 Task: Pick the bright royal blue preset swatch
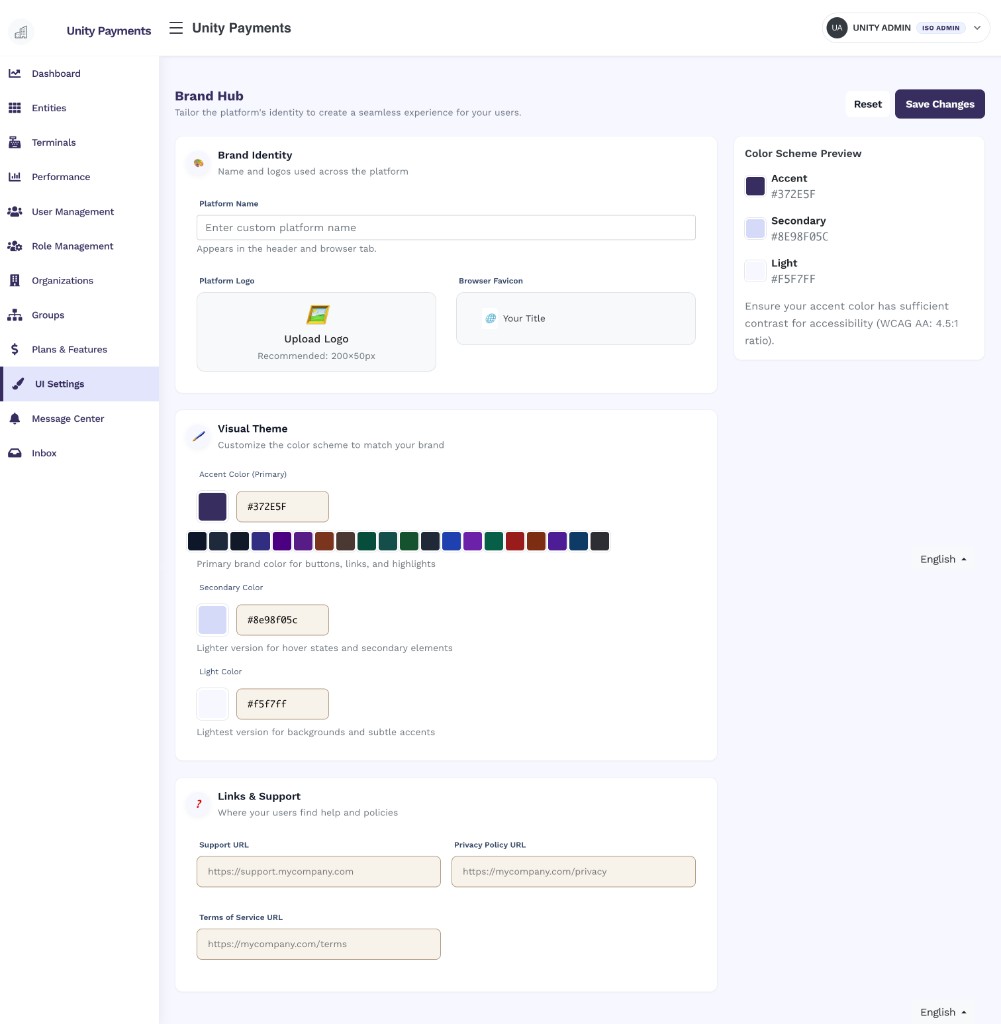pyautogui.click(x=451, y=541)
